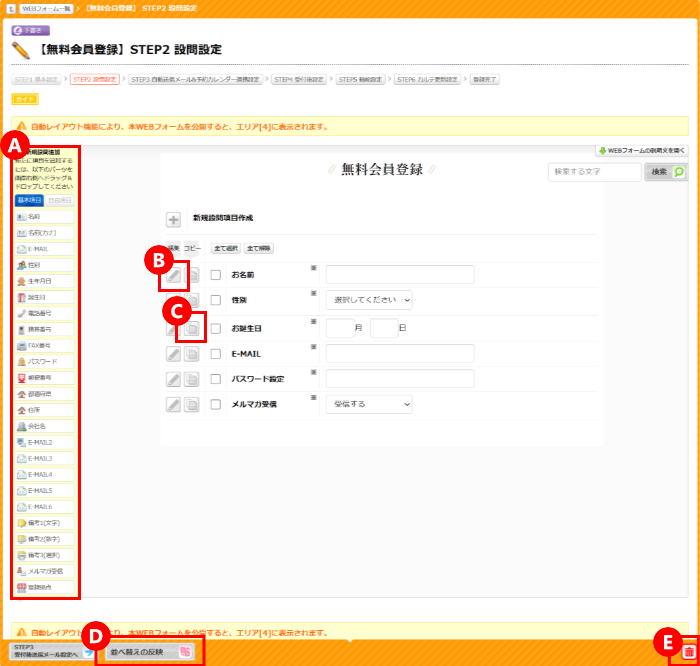Select the 電話番号 part in sidebar
Viewport: 700px width, 666px height.
(x=45, y=313)
